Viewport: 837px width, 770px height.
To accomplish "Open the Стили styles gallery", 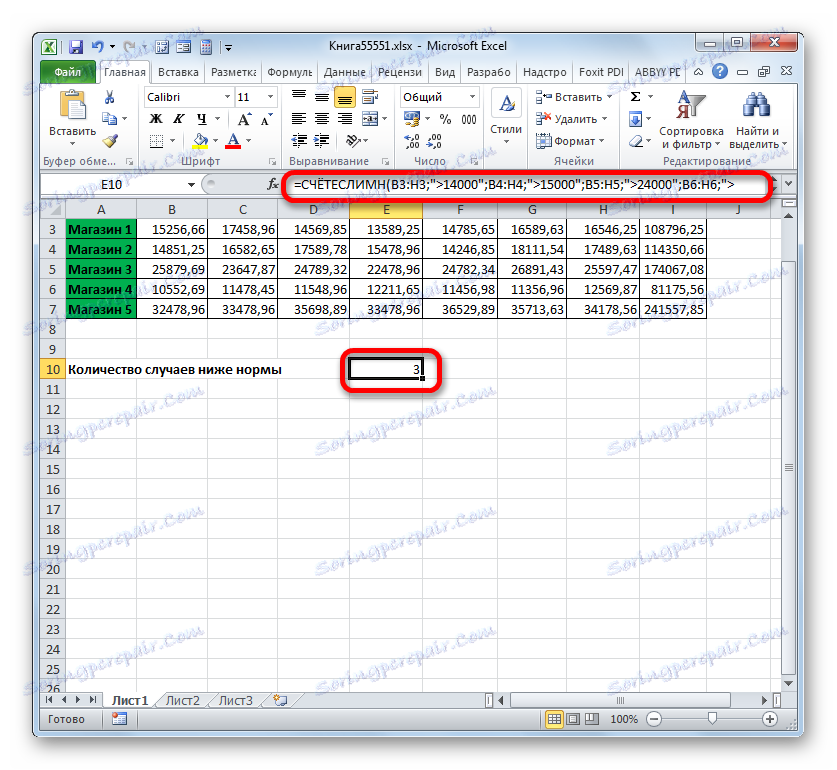I will 506,118.
